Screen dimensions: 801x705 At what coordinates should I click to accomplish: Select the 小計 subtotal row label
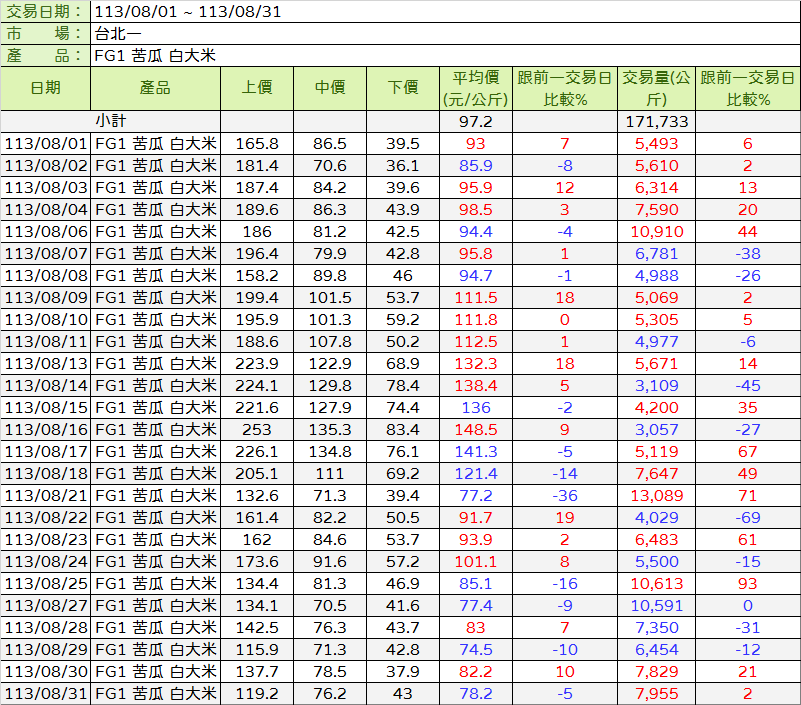[x=110, y=121]
